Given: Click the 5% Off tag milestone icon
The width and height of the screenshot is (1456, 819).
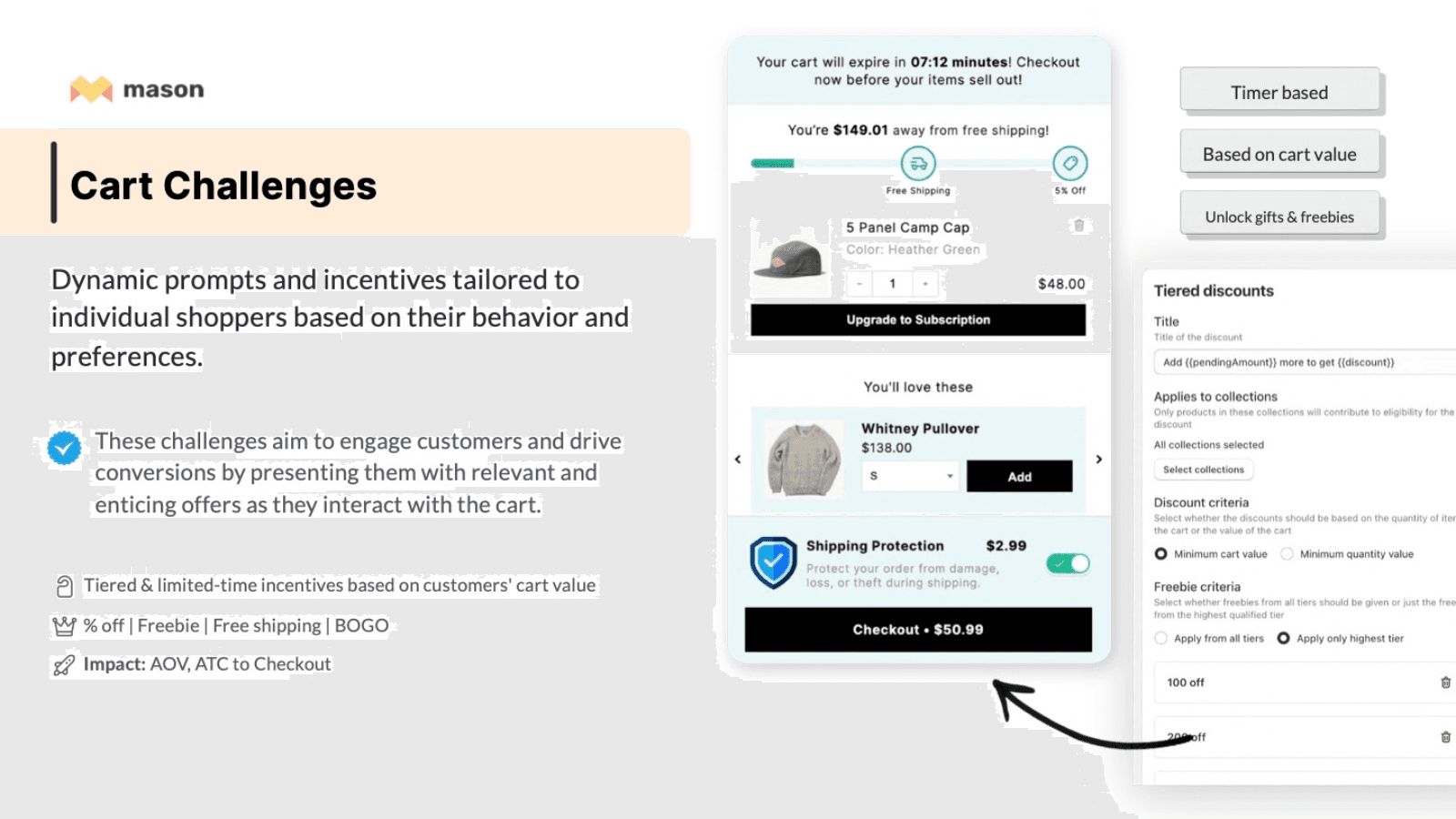Looking at the screenshot, I should 1070,164.
